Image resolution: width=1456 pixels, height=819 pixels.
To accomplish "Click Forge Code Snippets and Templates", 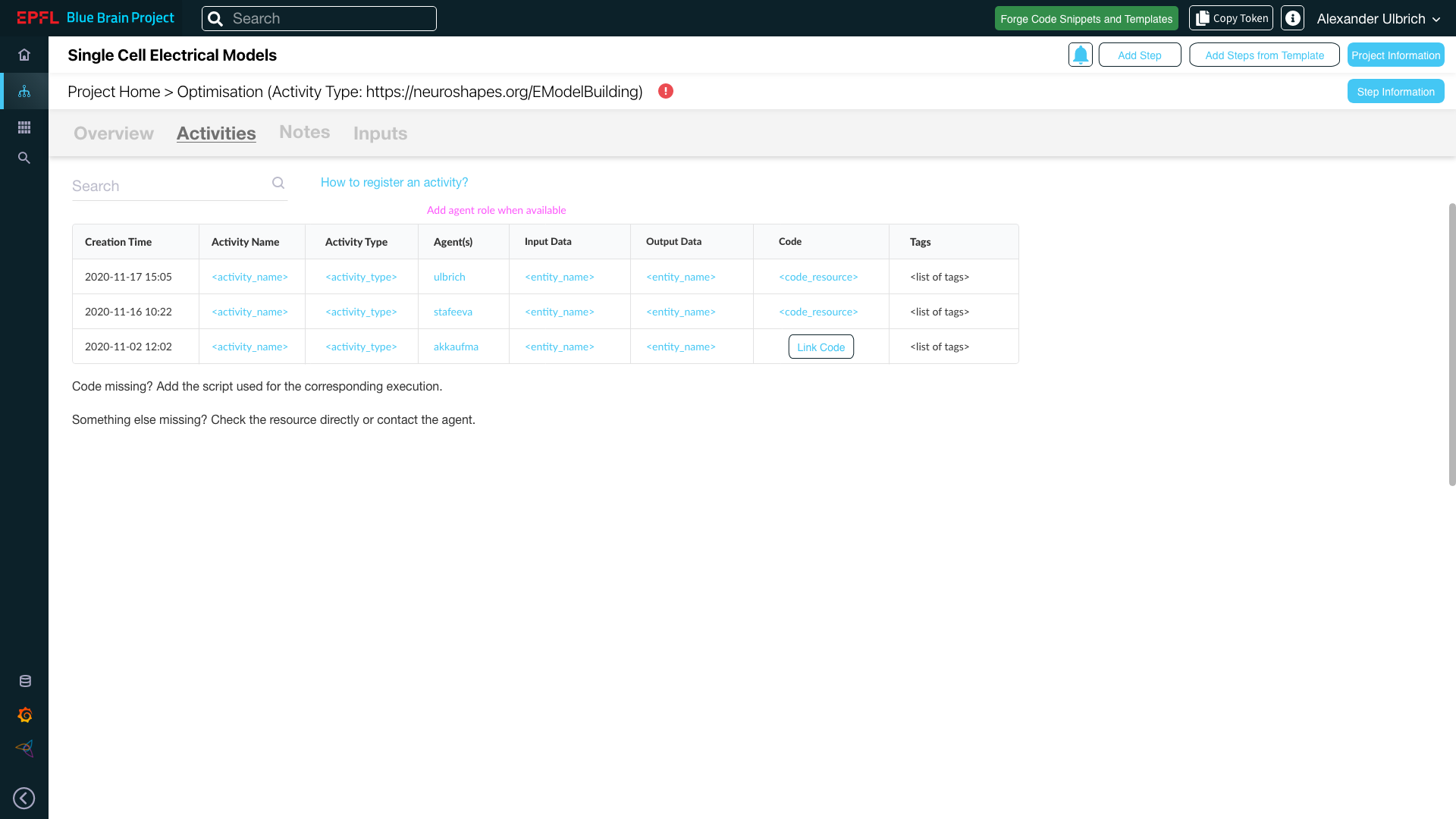I will click(x=1086, y=18).
